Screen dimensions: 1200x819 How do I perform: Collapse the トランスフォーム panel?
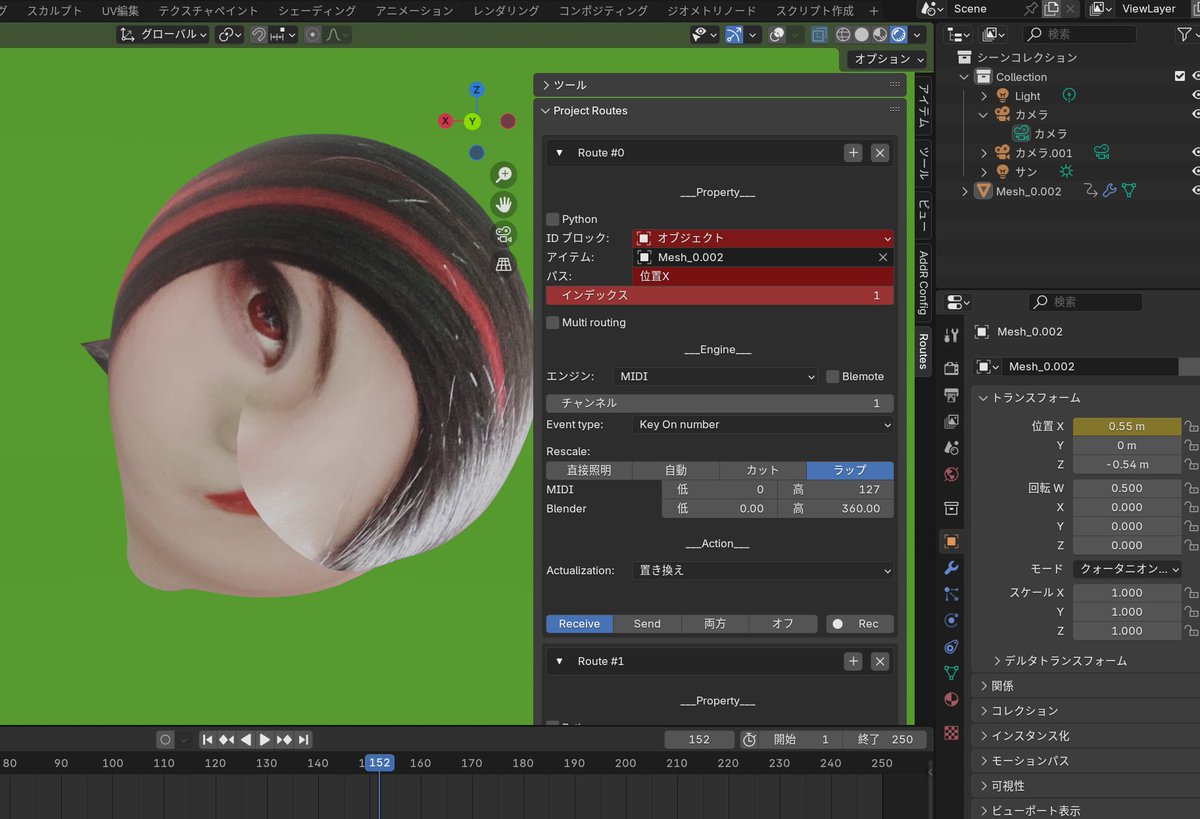1035,398
